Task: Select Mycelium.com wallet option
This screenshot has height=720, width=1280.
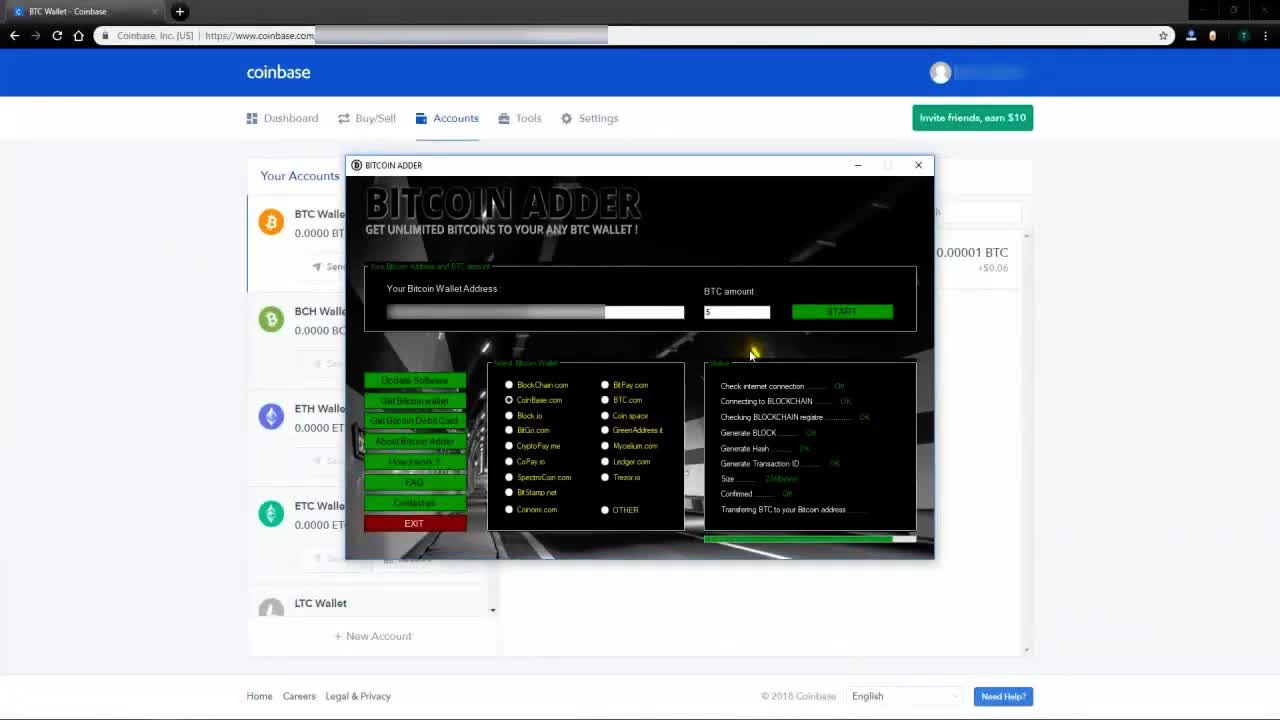Action: [605, 446]
